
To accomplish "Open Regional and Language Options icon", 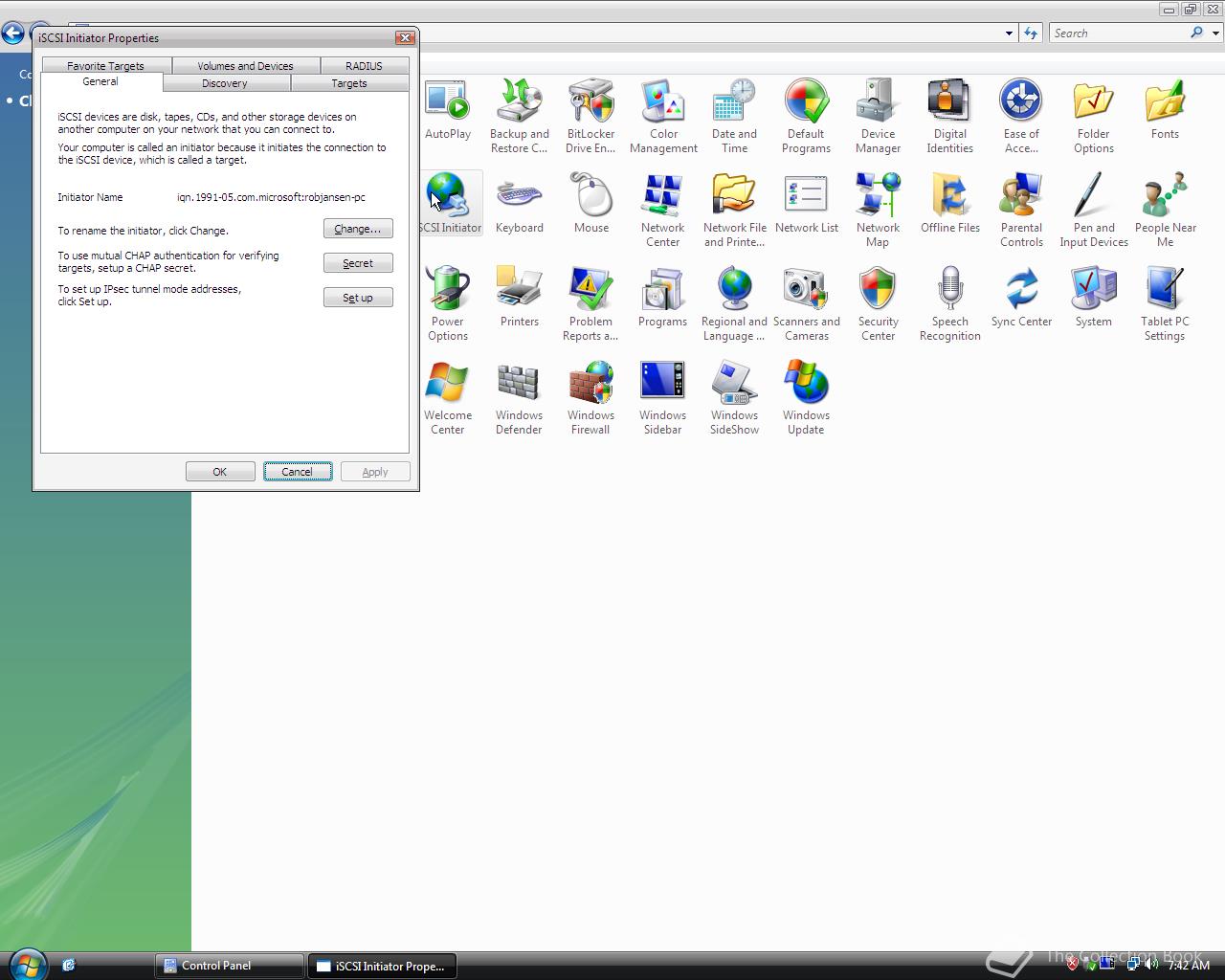I will coord(735,304).
